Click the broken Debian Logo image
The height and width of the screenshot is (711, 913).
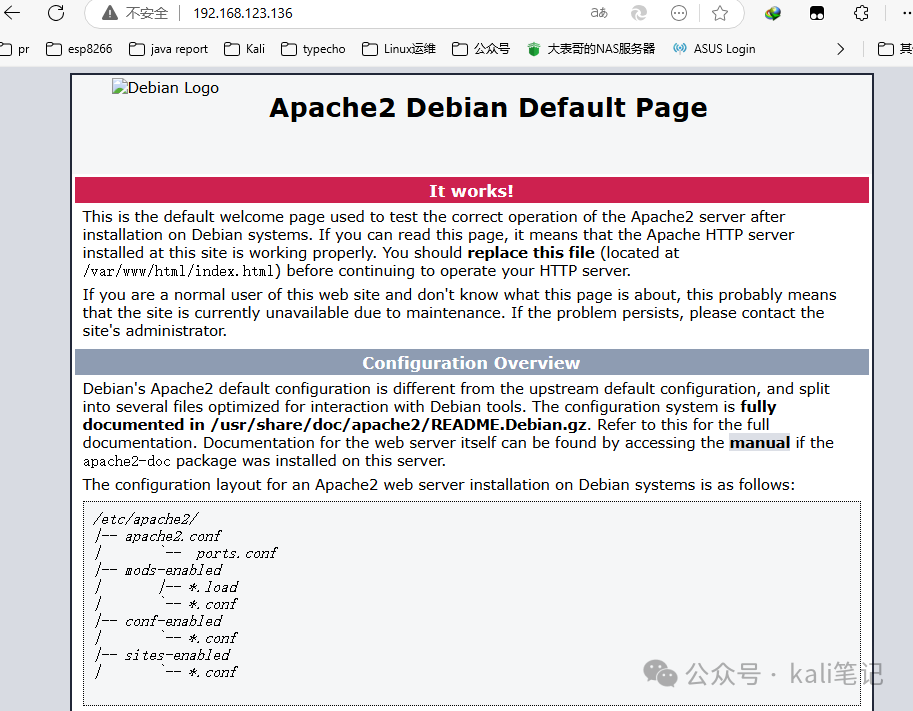pos(165,87)
